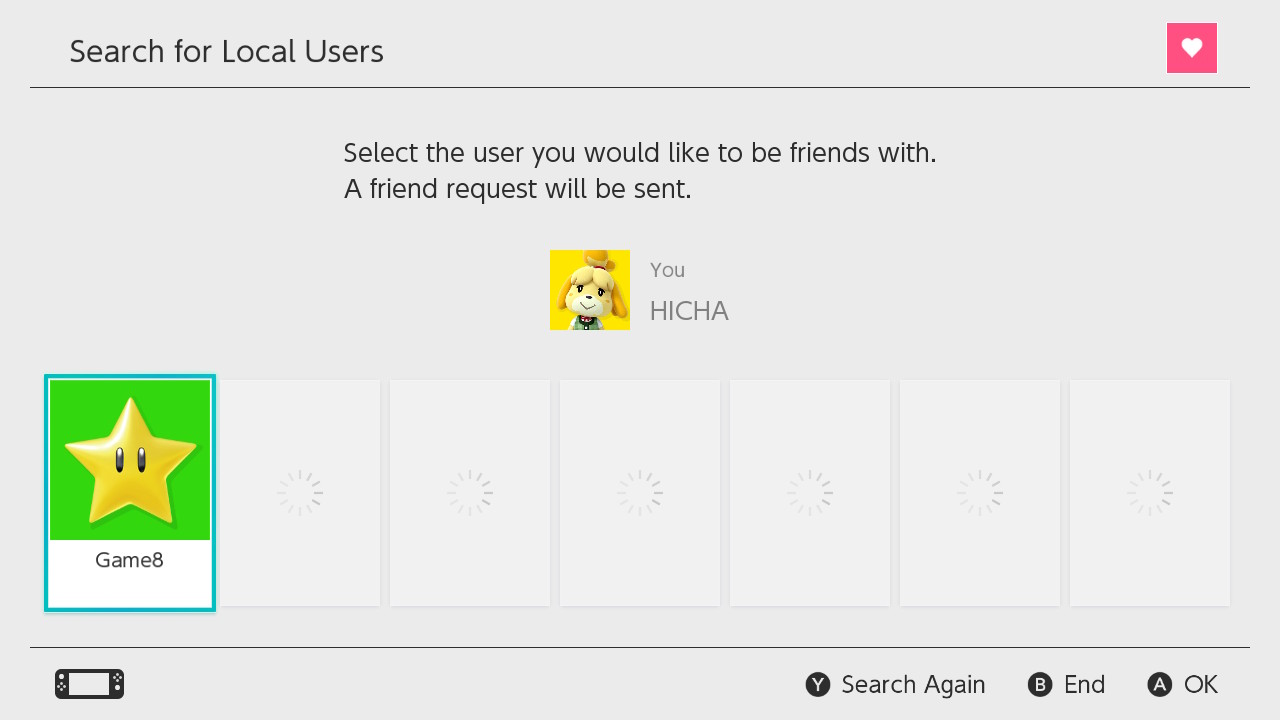This screenshot has height=720, width=1280.
Task: Confirm with OK
Action: [1182, 684]
